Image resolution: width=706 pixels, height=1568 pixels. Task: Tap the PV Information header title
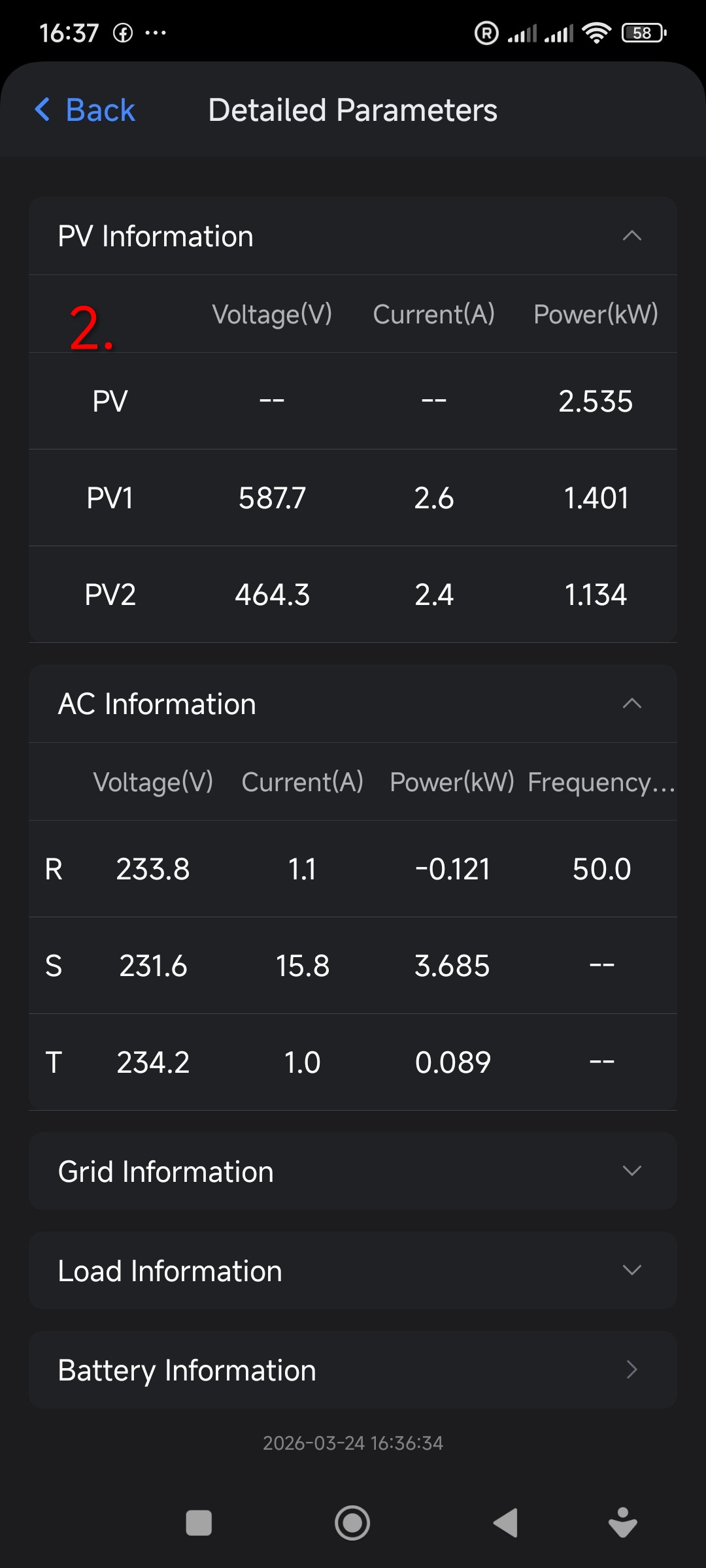click(x=156, y=237)
